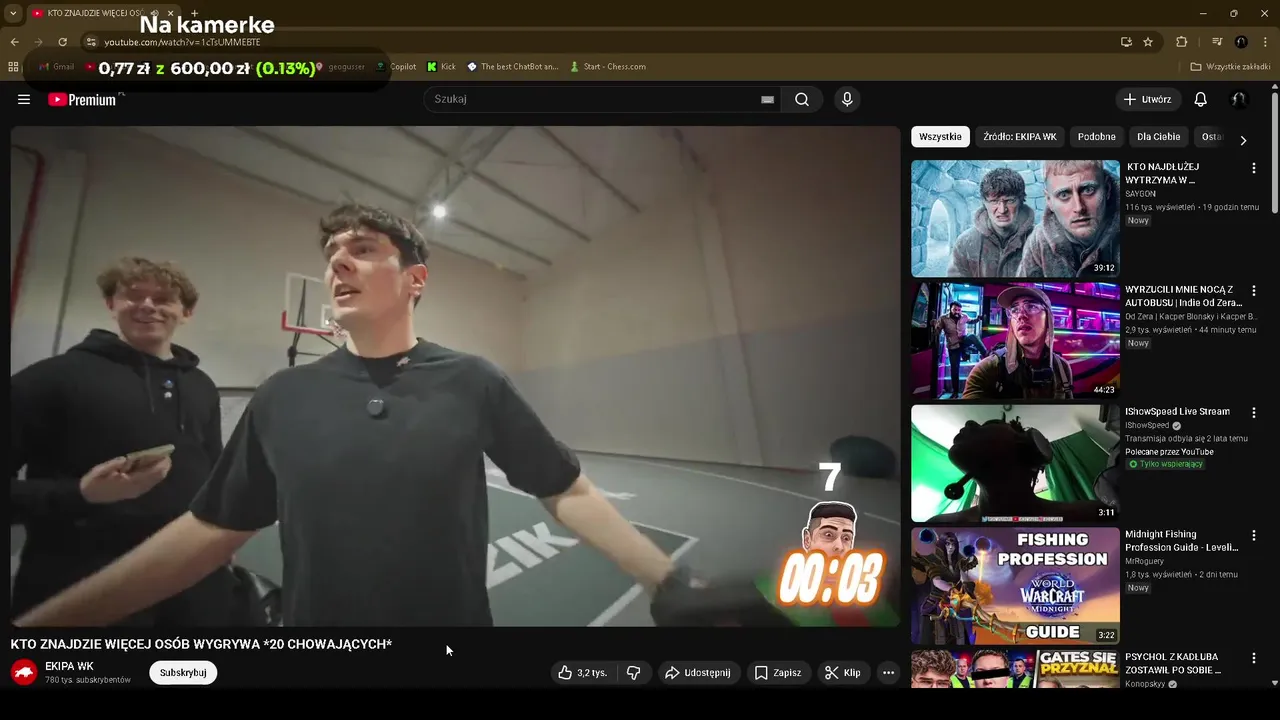Click the magnifier search button

pos(802,99)
